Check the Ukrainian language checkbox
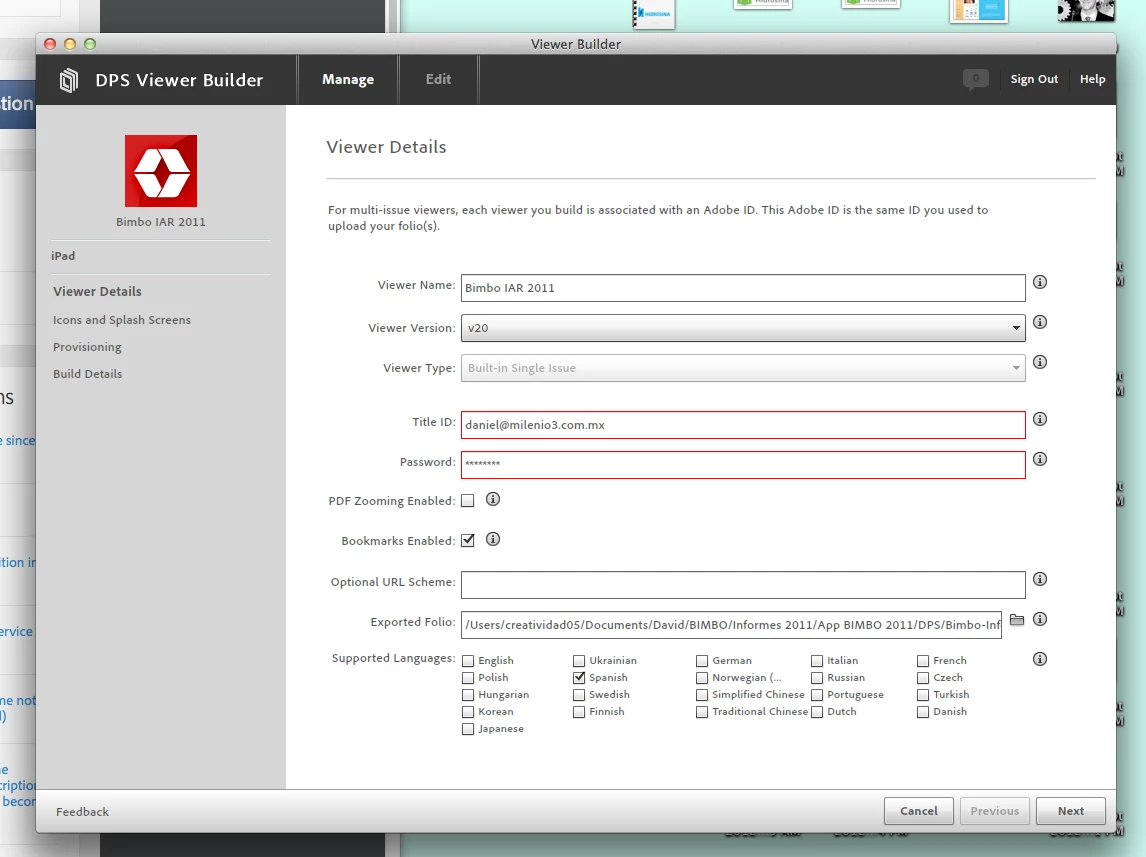The image size is (1146, 857). pyautogui.click(x=579, y=660)
